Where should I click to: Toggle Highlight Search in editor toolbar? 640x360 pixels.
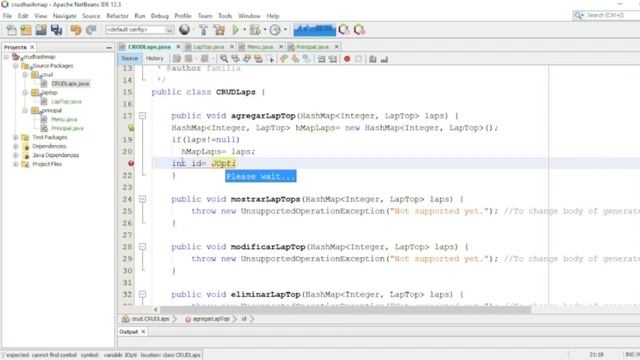coord(258,59)
